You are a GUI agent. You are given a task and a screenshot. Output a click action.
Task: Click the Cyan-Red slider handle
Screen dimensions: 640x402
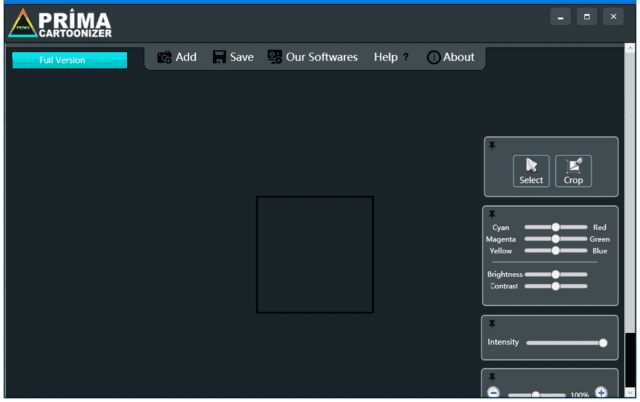tap(556, 227)
